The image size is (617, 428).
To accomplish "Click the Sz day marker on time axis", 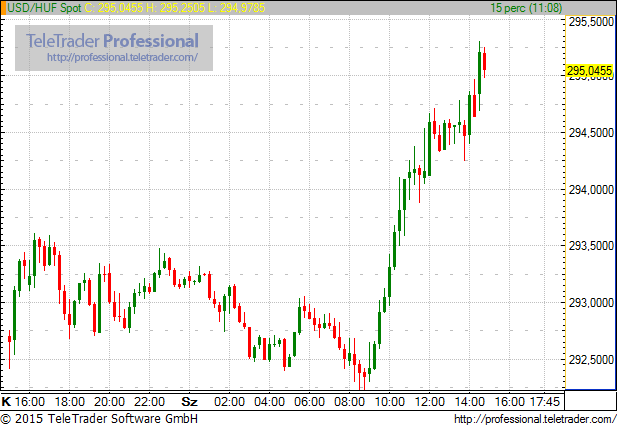I will click(x=189, y=402).
